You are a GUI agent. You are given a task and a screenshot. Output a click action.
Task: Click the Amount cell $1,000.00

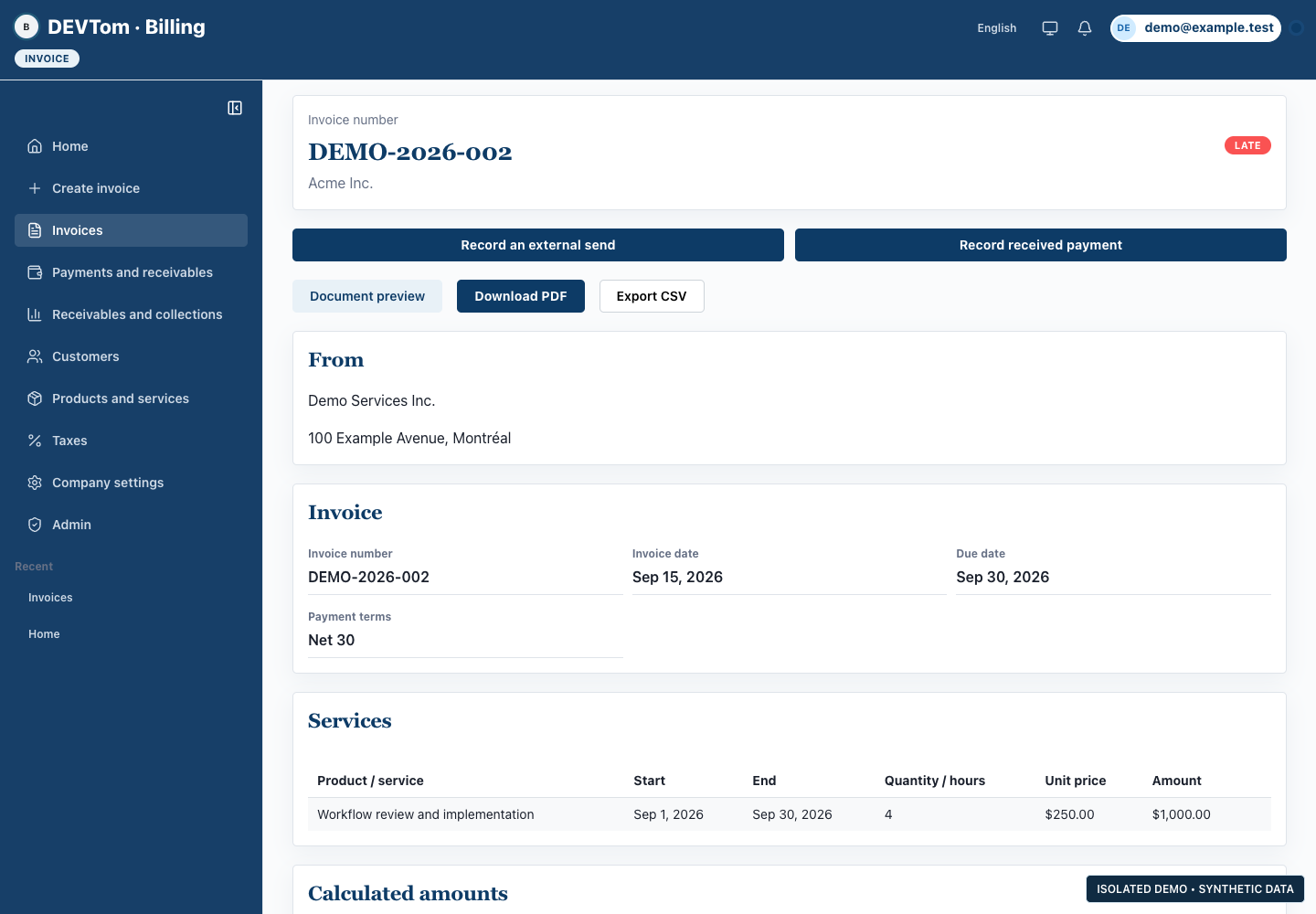pos(1181,814)
